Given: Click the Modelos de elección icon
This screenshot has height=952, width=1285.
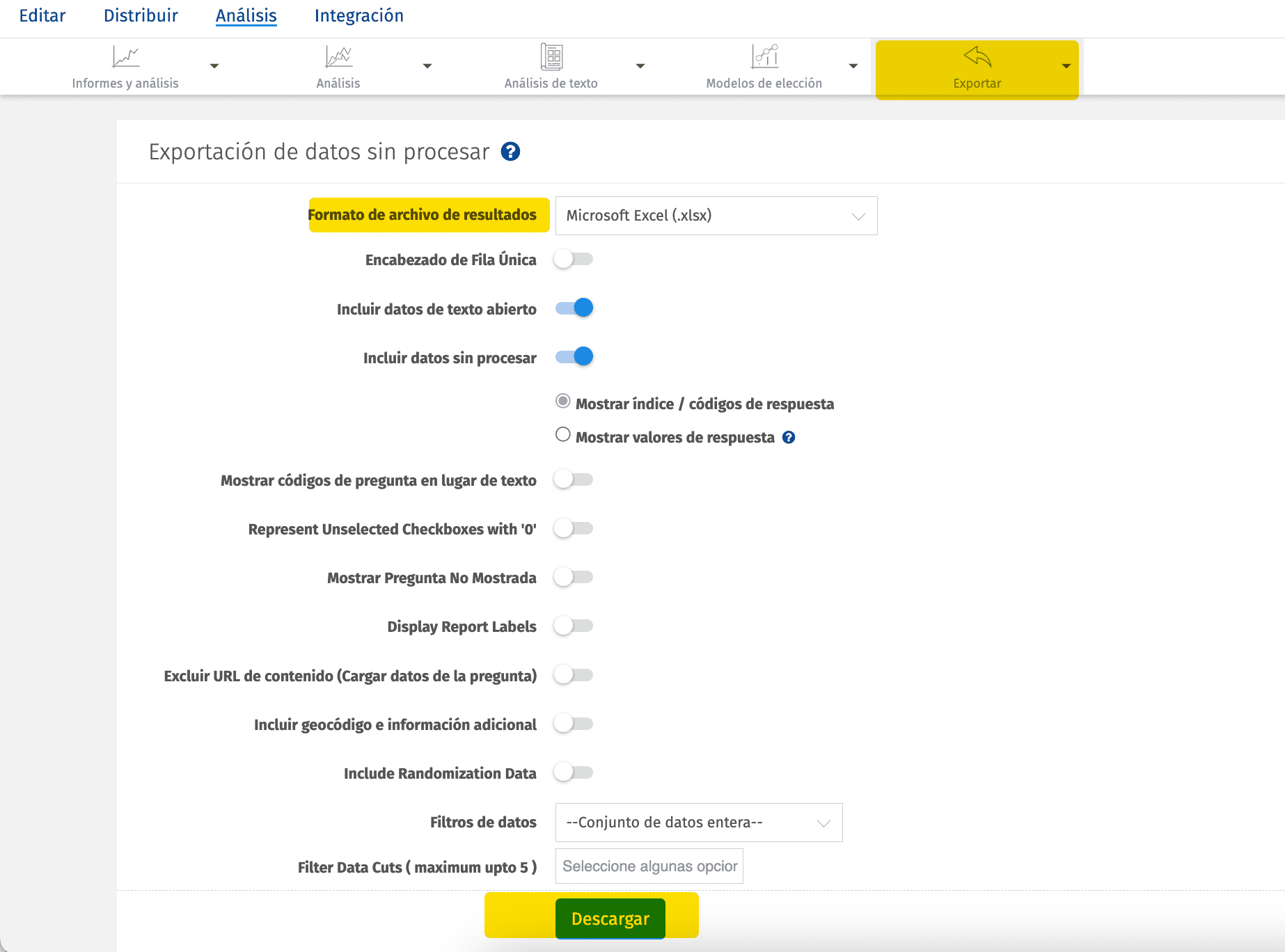Looking at the screenshot, I should point(764,57).
